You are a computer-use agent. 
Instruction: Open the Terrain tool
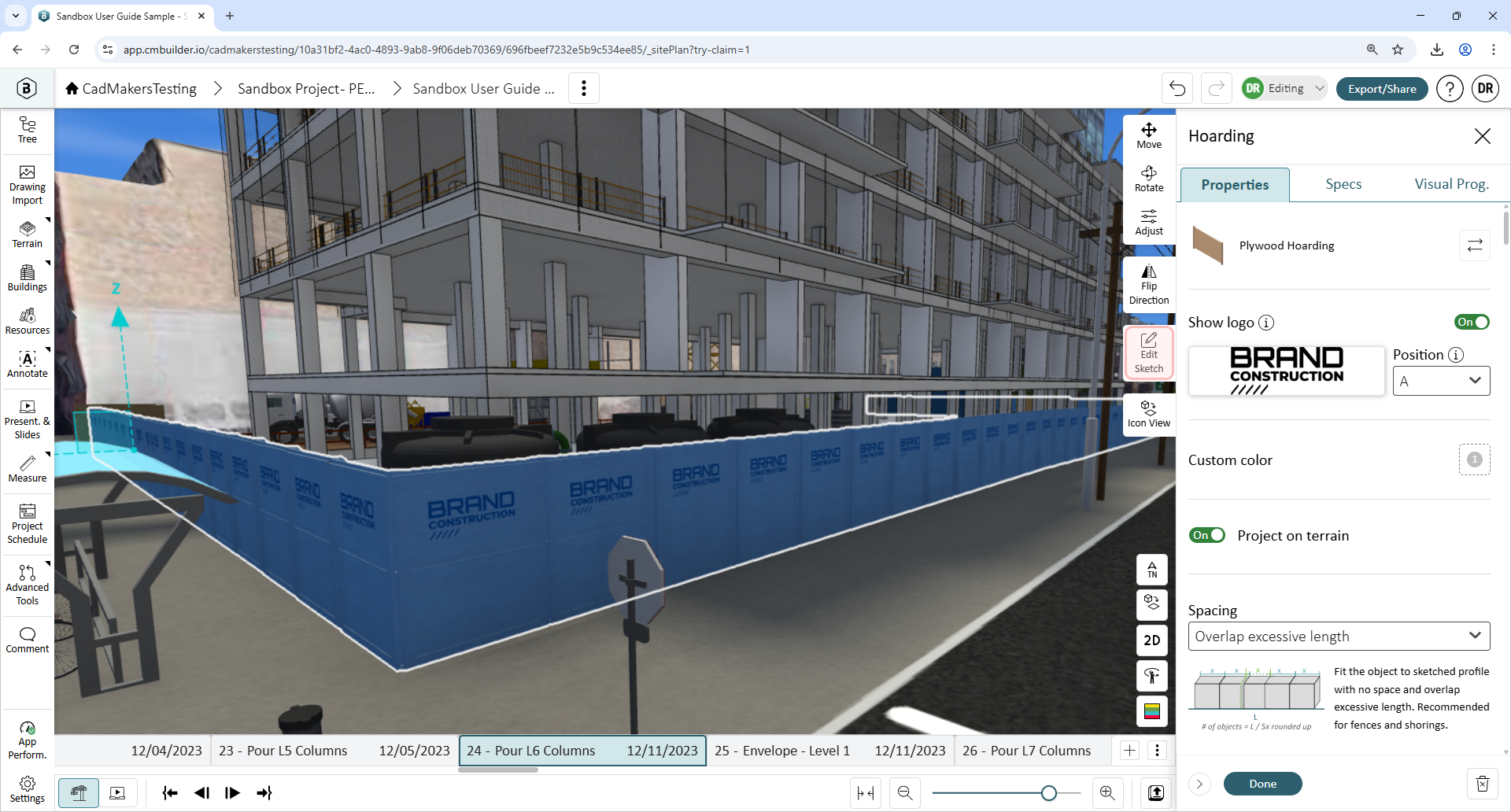[x=28, y=234]
